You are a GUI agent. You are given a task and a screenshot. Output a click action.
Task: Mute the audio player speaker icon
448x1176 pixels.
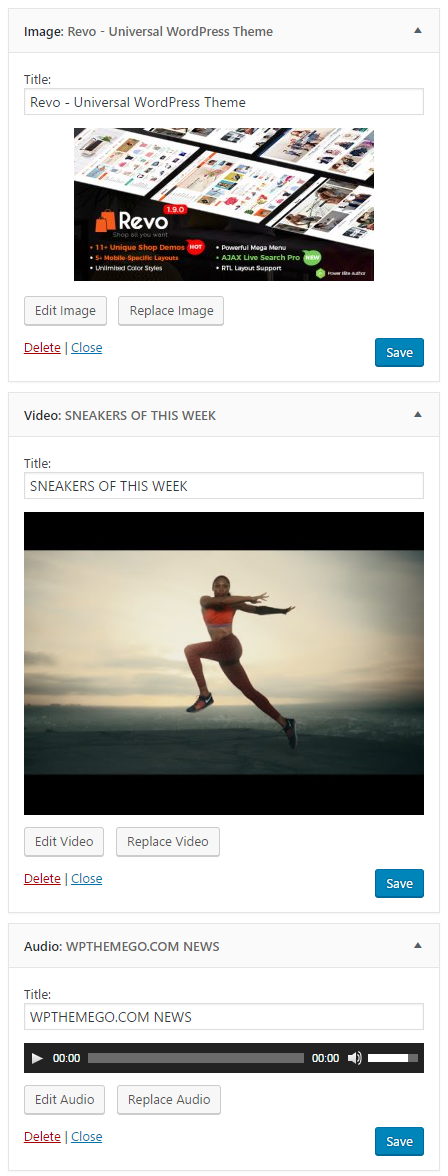[x=354, y=1058]
